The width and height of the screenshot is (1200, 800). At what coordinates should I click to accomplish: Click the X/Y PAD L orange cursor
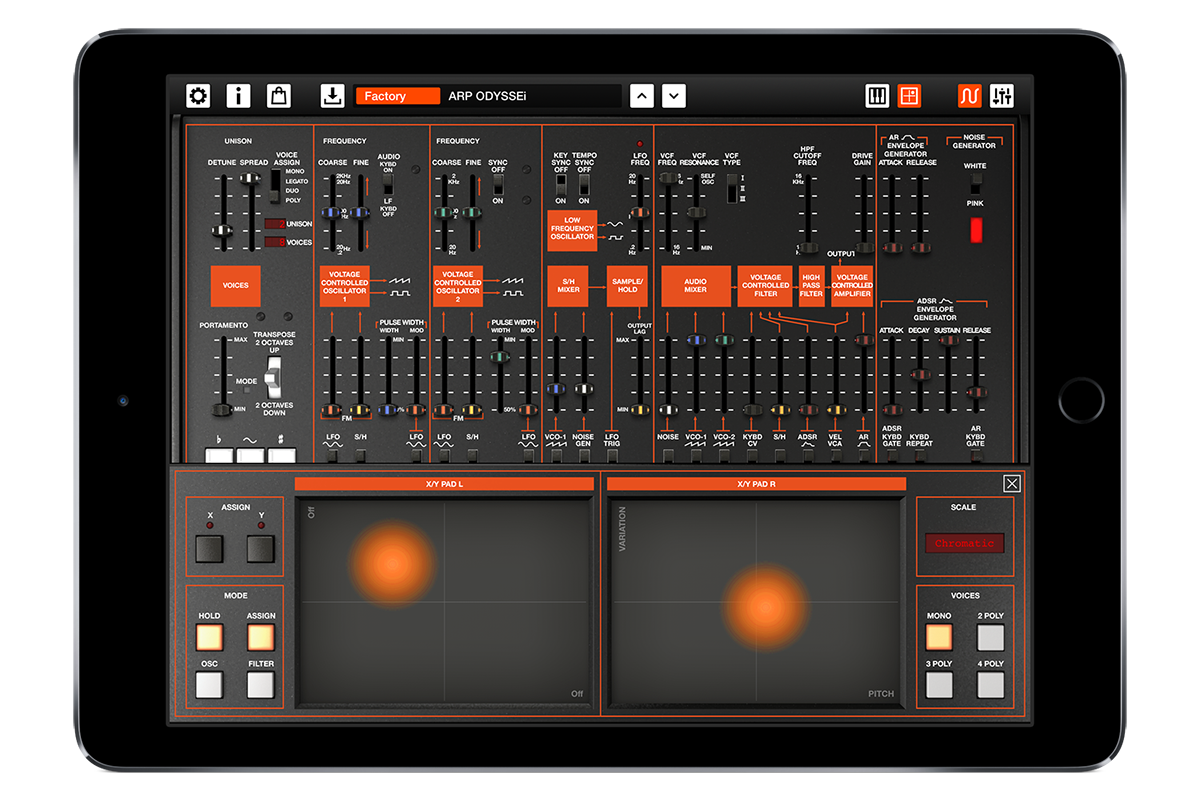pyautogui.click(x=392, y=563)
